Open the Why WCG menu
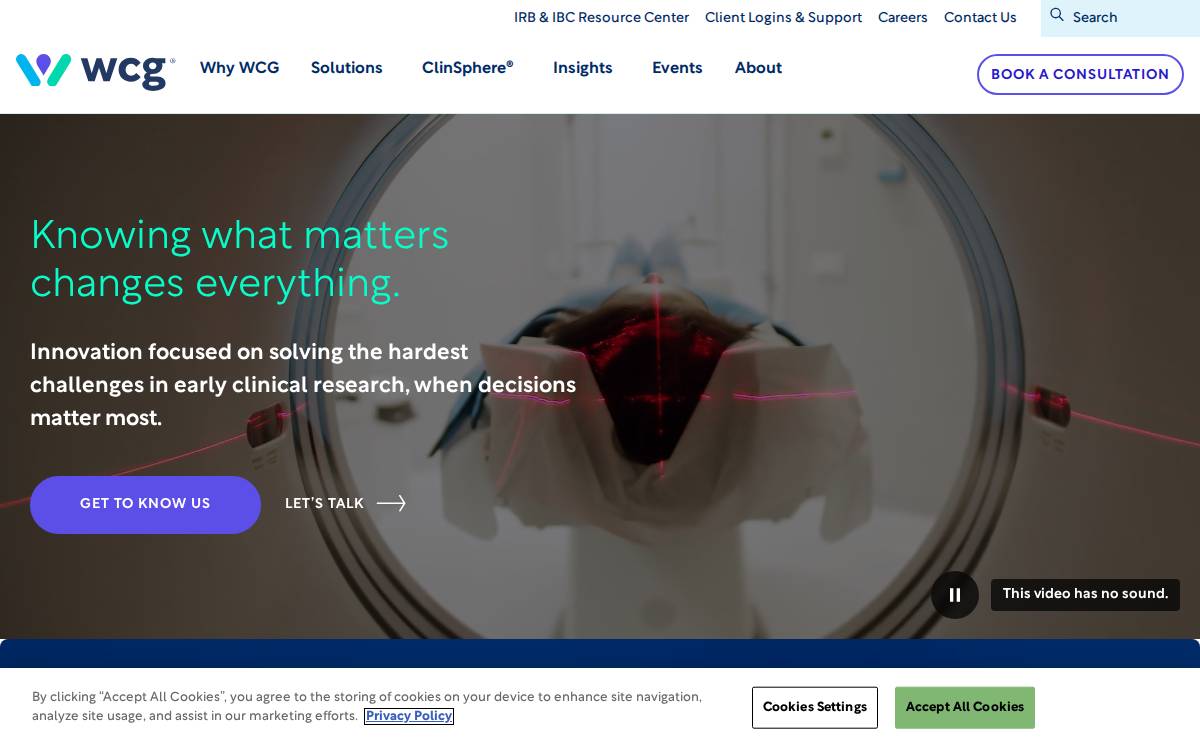 tap(240, 68)
